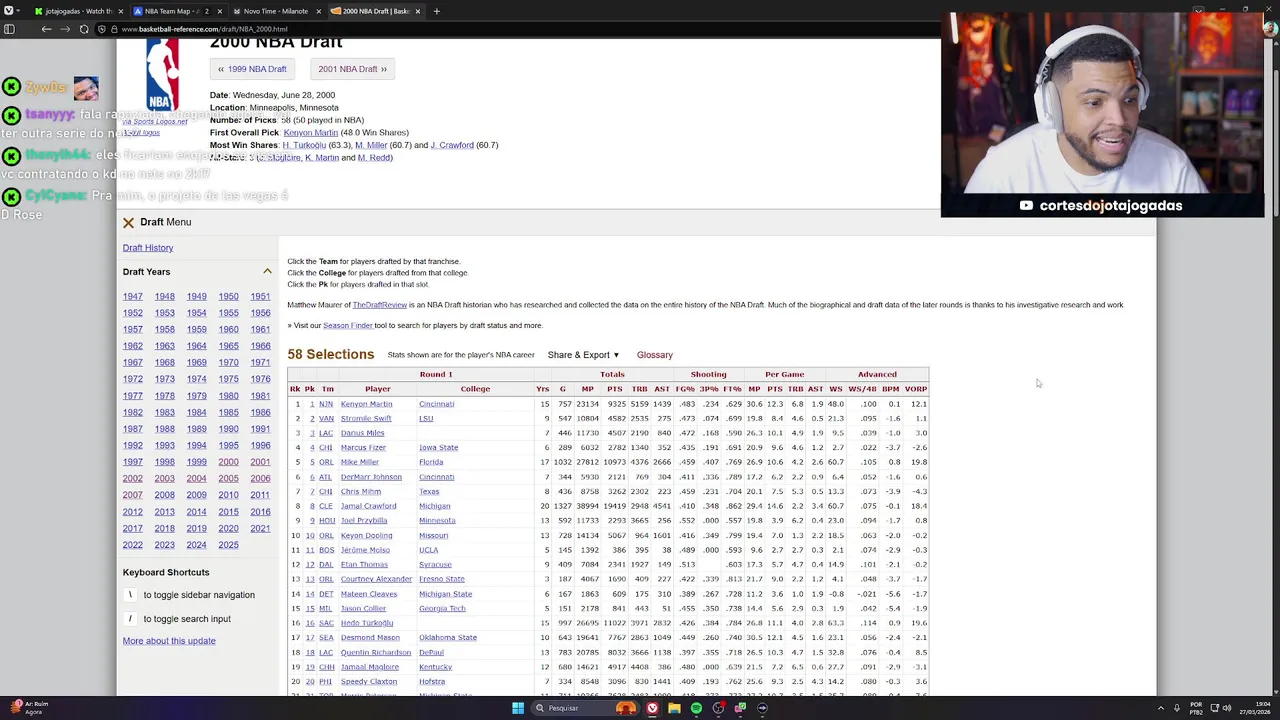
Task: Collapse the Draft Years section
Action: [x=267, y=272]
